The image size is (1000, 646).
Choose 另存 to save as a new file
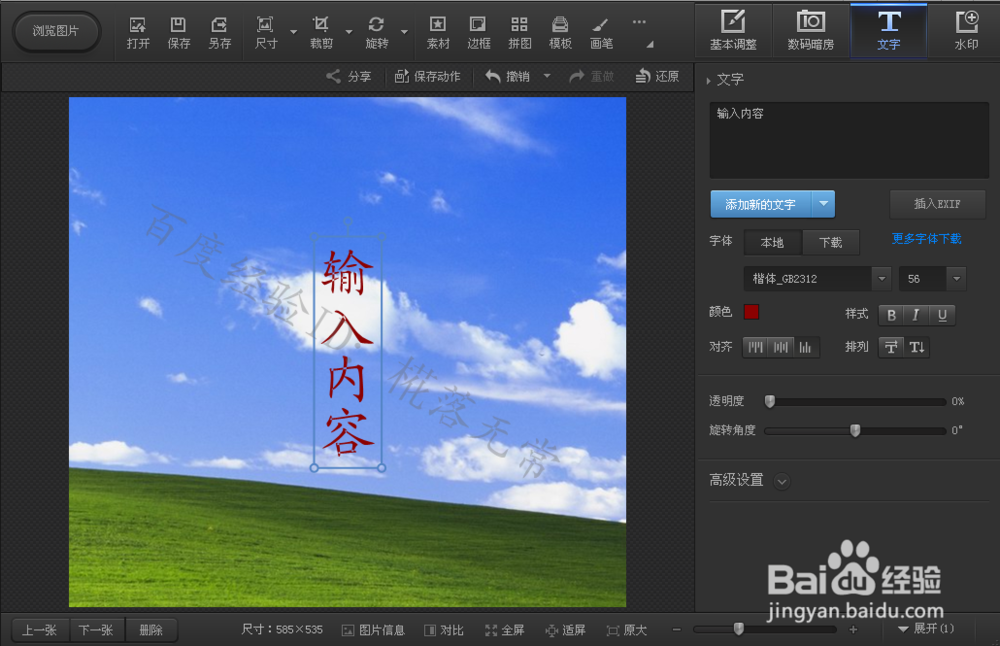click(219, 33)
